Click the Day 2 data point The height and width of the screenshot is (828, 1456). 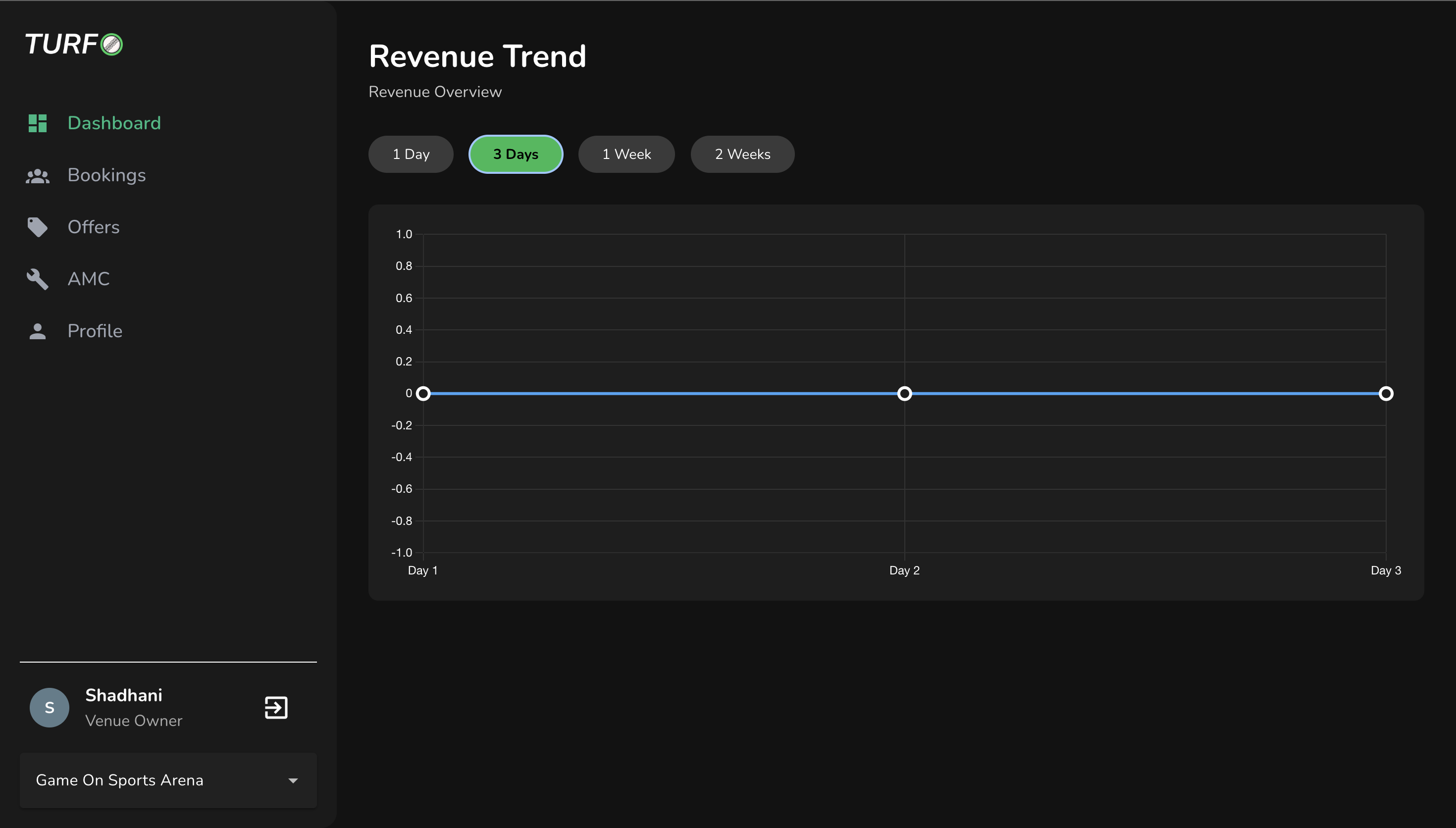(x=904, y=394)
